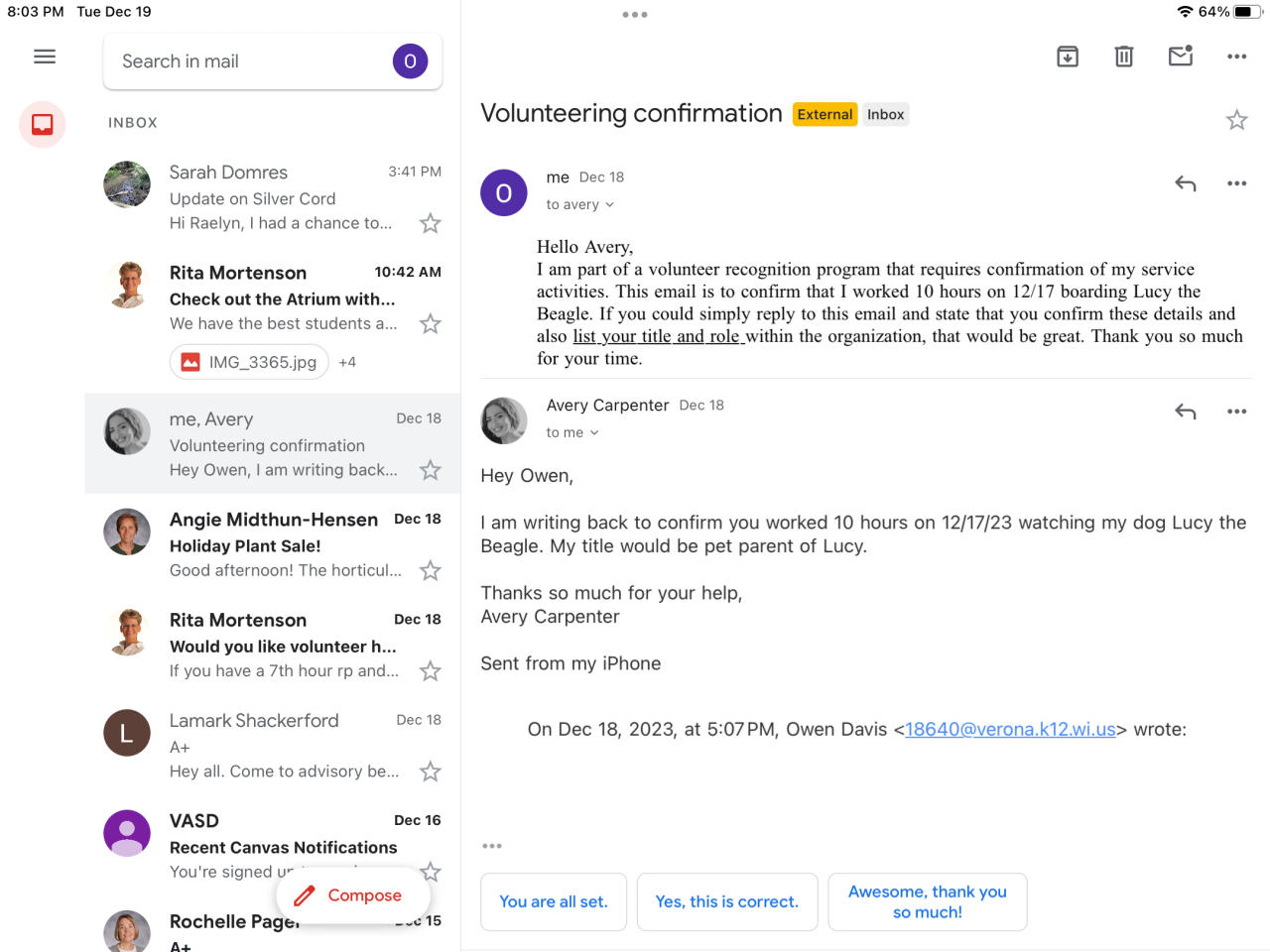
Task: Select the VASD purple avatar
Action: pyautogui.click(x=127, y=833)
